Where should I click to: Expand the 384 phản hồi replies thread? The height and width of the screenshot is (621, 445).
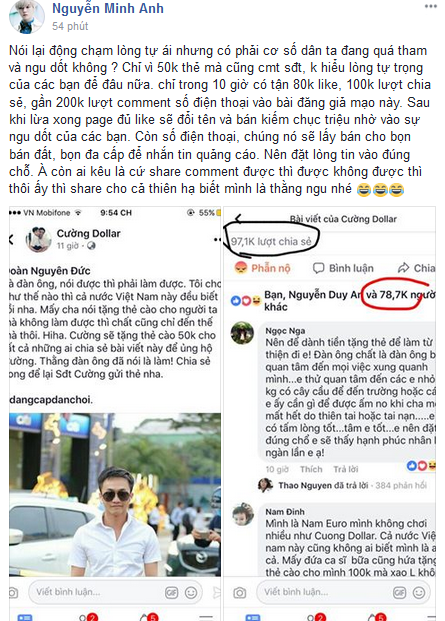point(401,486)
